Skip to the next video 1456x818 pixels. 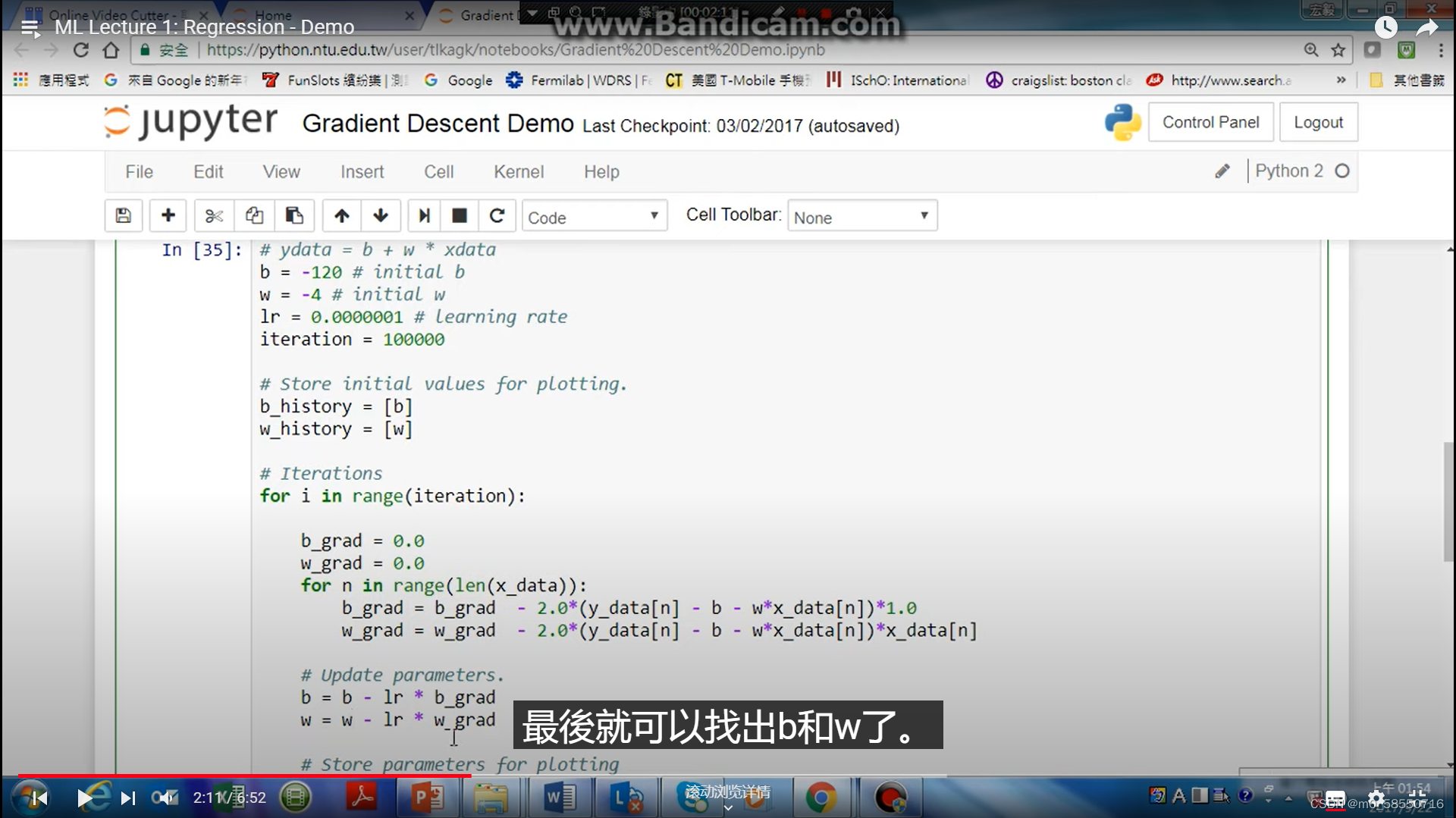(127, 798)
